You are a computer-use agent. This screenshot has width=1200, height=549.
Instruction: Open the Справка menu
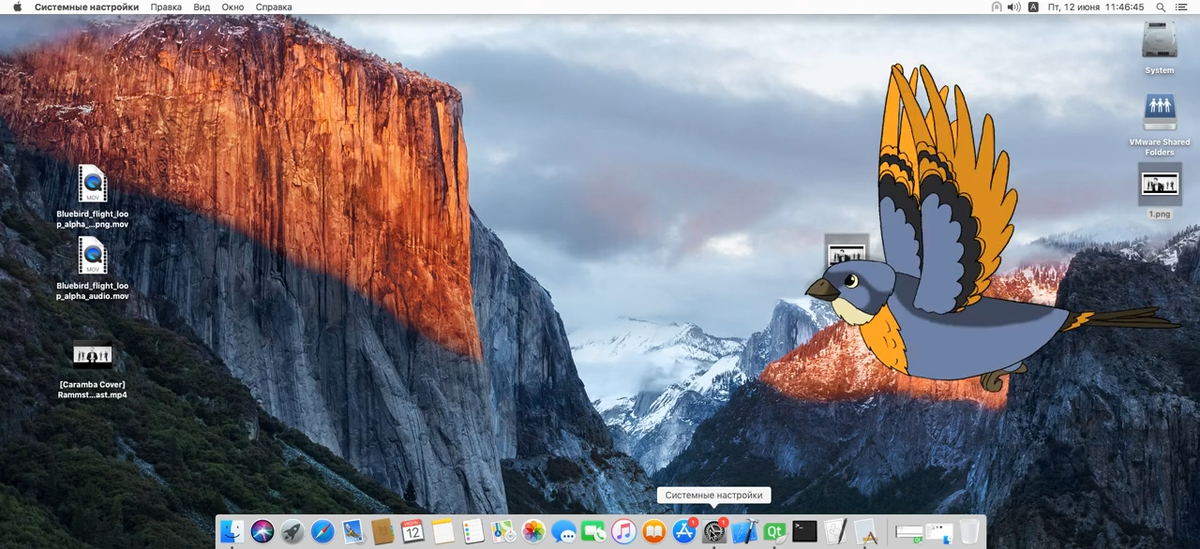click(274, 7)
